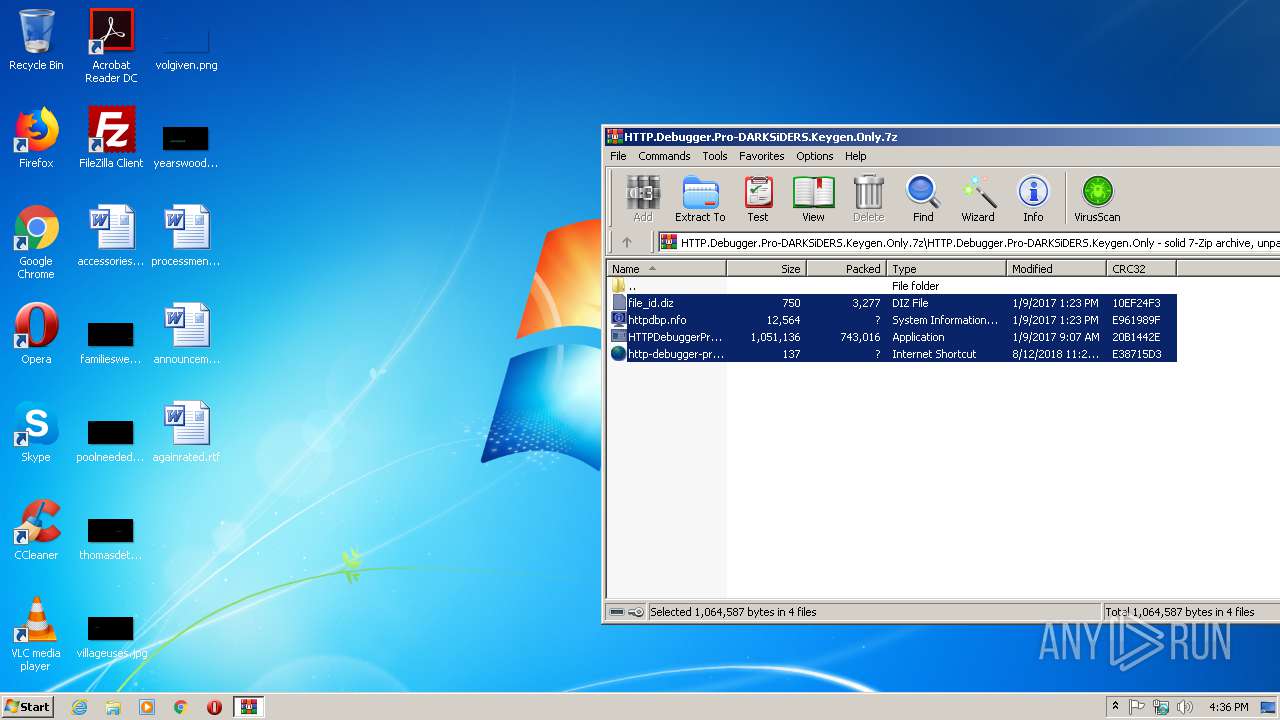Launch Google Chrome desktop shortcut
1280x720 pixels.
(x=36, y=242)
